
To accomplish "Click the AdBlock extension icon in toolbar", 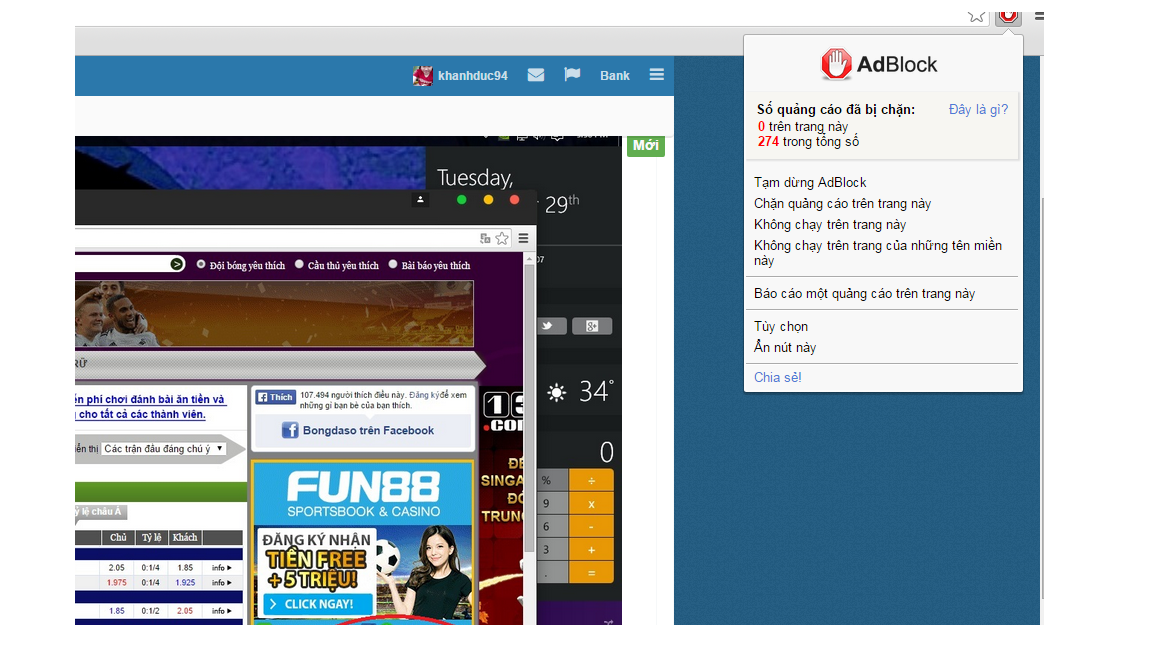I will [1007, 14].
